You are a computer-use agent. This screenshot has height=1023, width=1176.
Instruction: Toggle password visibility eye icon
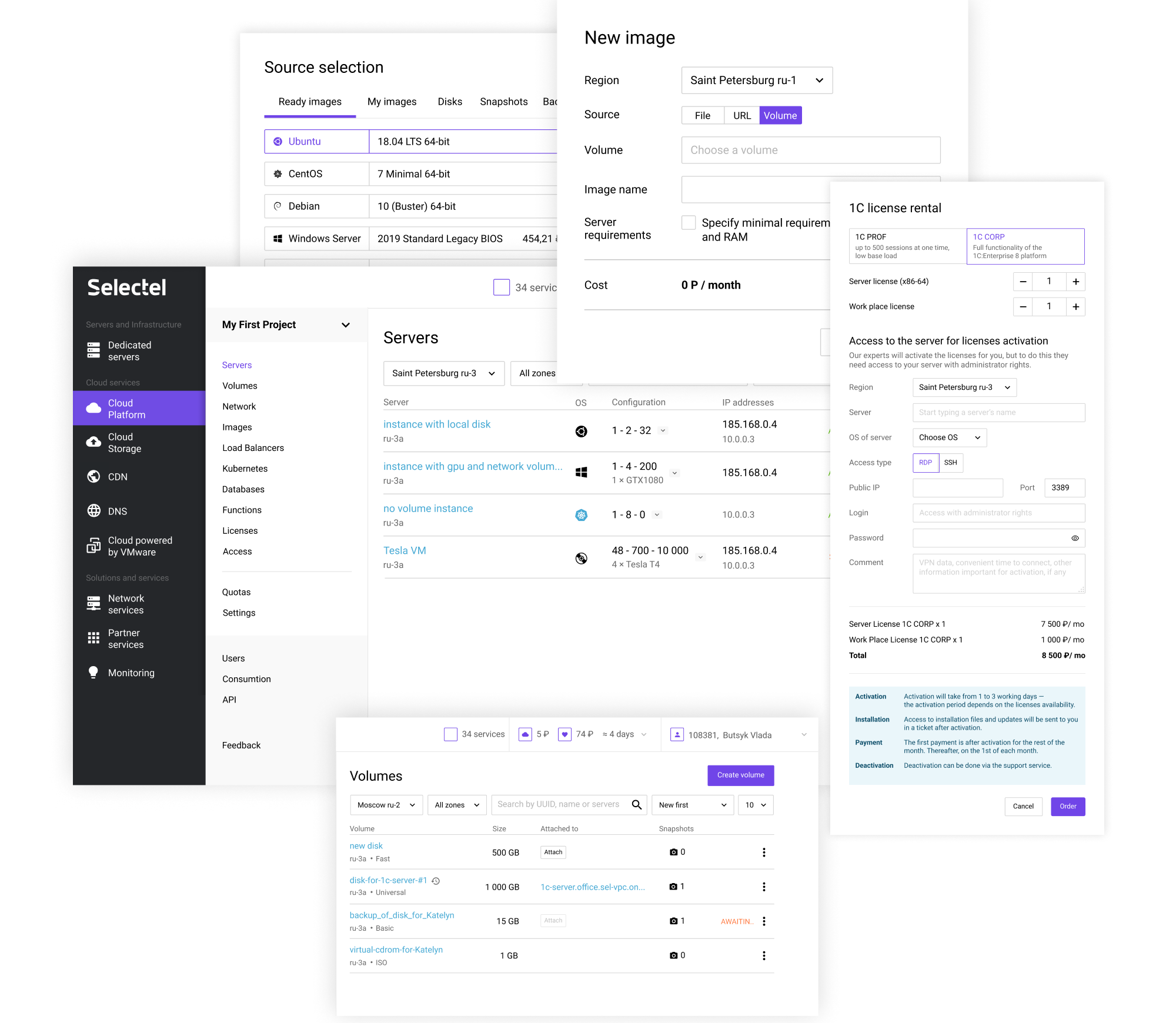click(1075, 538)
